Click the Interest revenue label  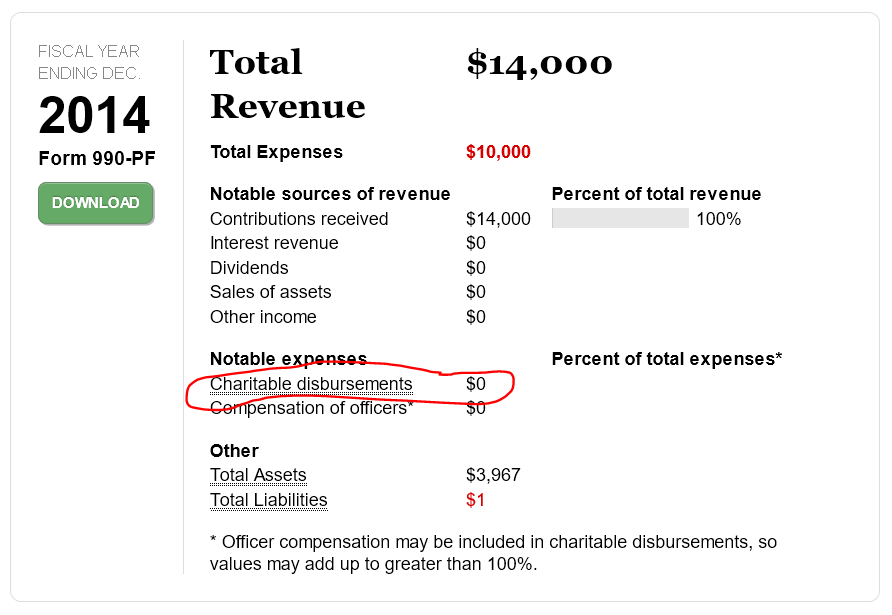point(274,243)
